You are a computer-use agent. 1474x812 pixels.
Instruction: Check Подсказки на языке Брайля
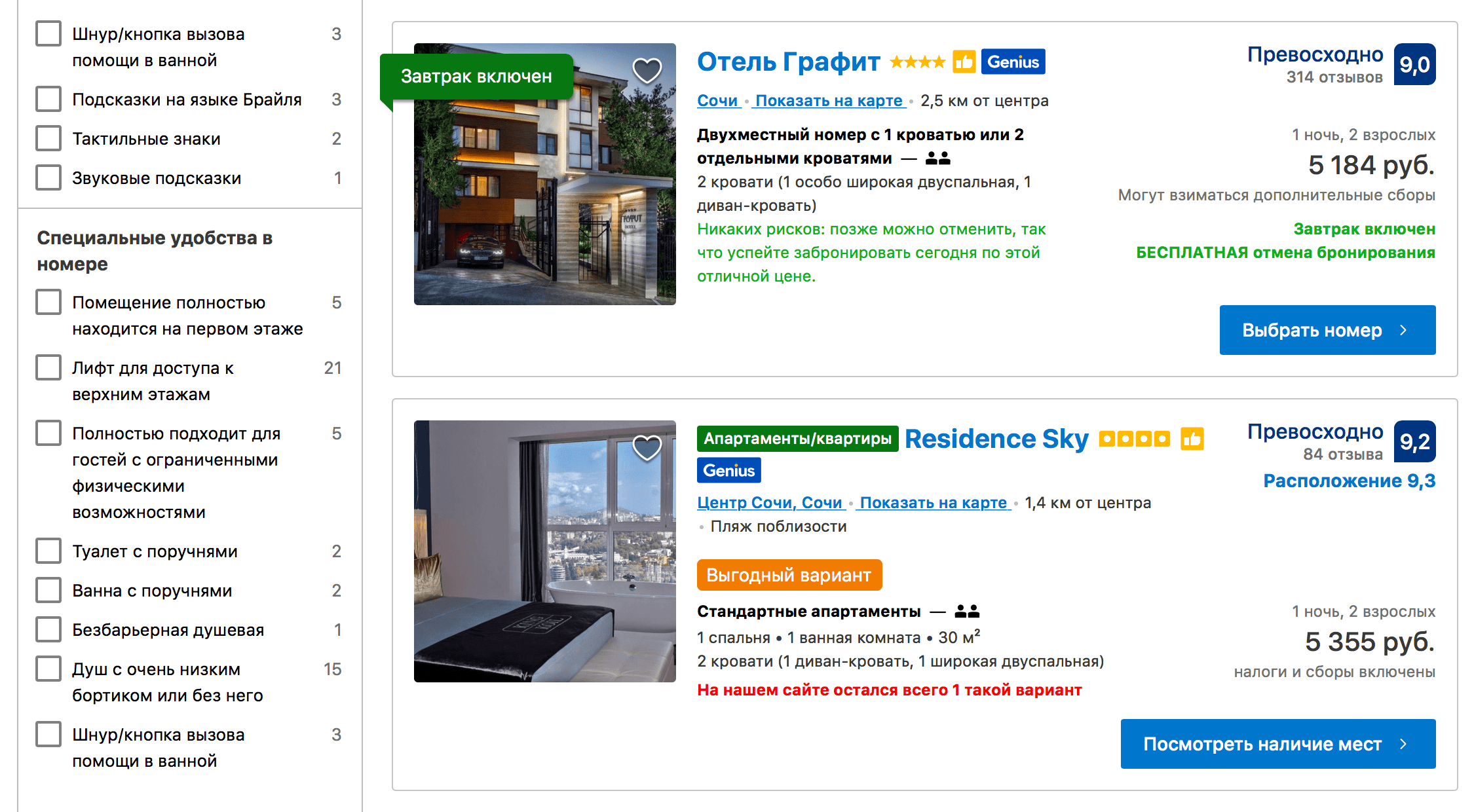click(48, 99)
